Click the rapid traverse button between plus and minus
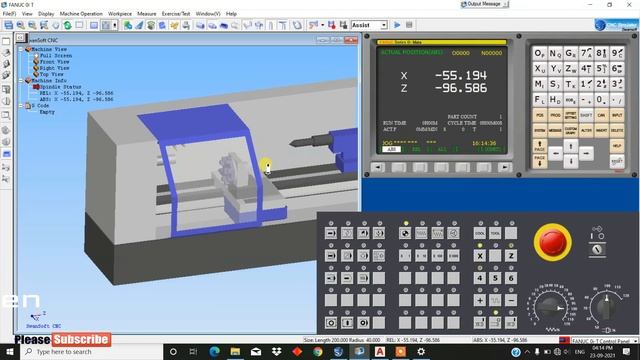Screen dimensions: 640x360 pos(495,300)
